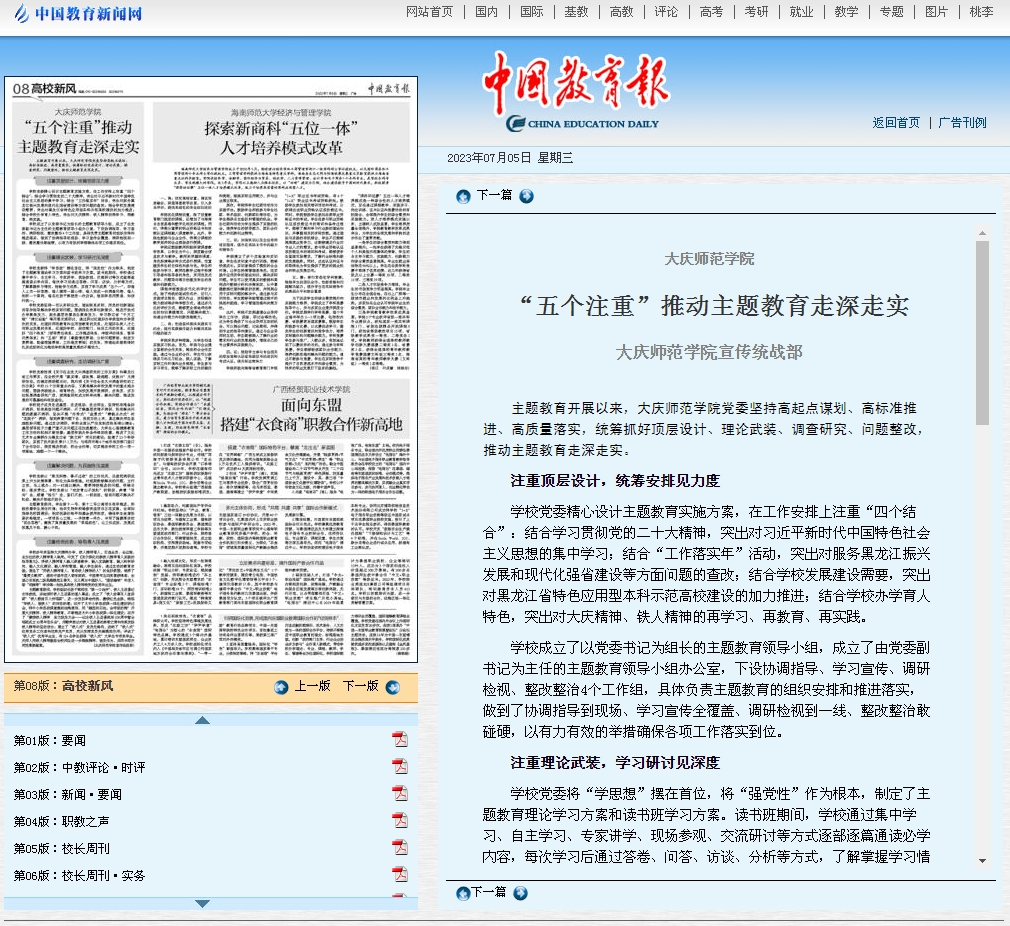Viewport: 1010px width, 926px height.
Task: Click the bottom 下一篇 link text
Action: pos(488,892)
